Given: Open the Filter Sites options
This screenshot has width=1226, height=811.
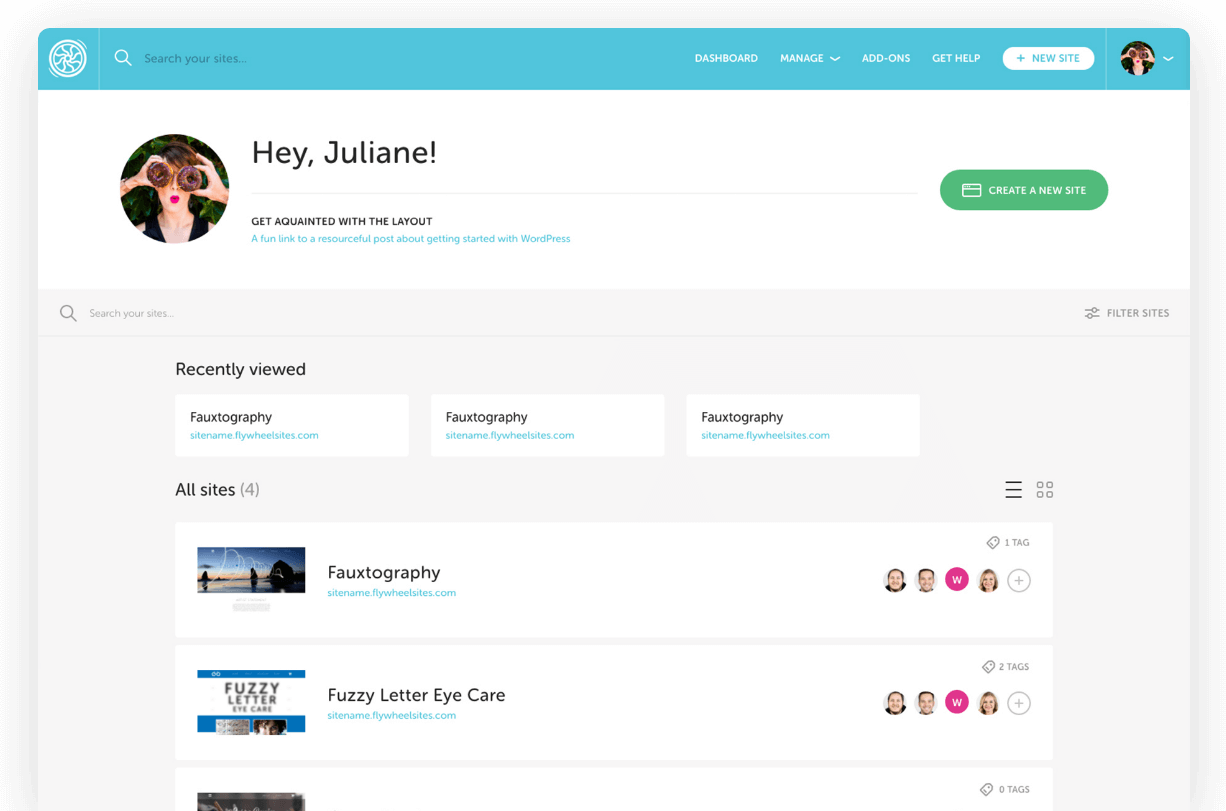Looking at the screenshot, I should [1127, 313].
